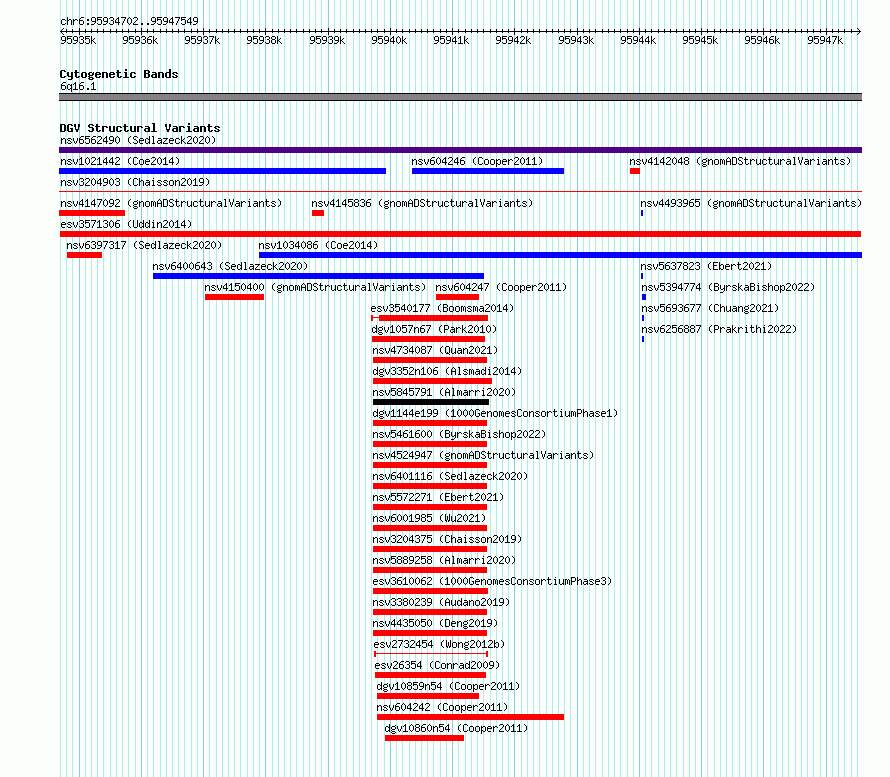890x777 pixels.
Task: Click the DGV Structural Variants track title
Action: pos(140,128)
